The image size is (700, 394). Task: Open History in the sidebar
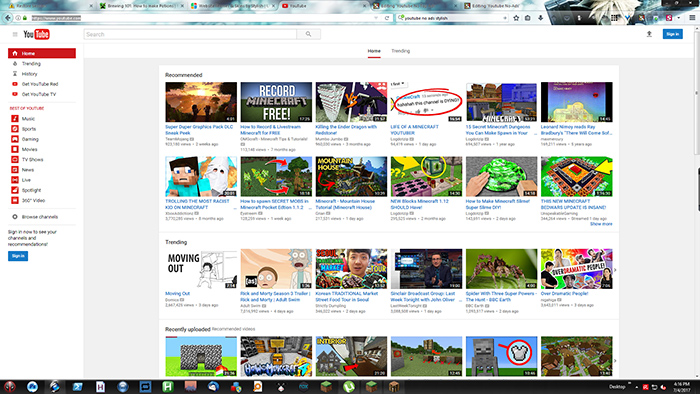pyautogui.click(x=29, y=74)
